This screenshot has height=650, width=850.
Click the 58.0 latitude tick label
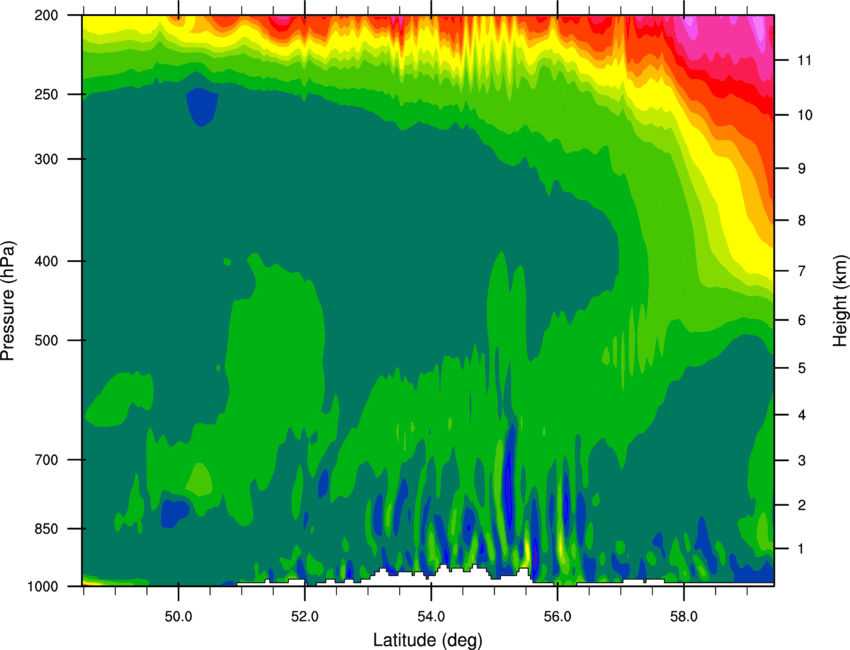click(x=684, y=617)
